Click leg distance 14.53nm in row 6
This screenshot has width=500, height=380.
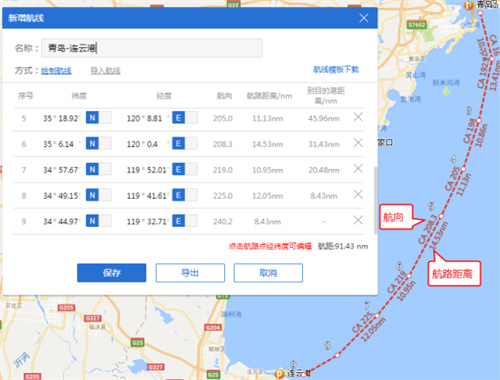pos(268,144)
